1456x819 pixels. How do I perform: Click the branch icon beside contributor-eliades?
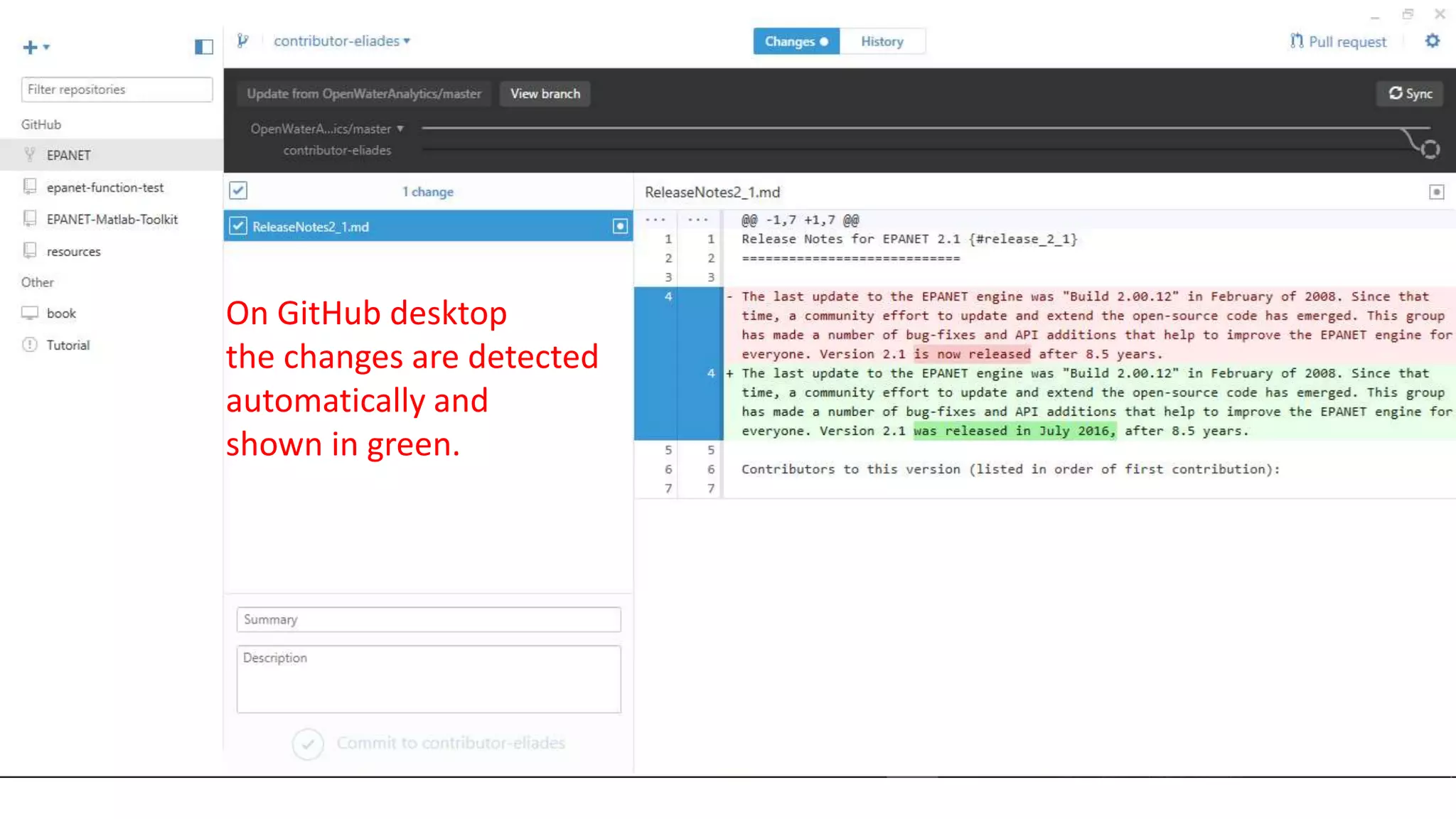(x=243, y=41)
